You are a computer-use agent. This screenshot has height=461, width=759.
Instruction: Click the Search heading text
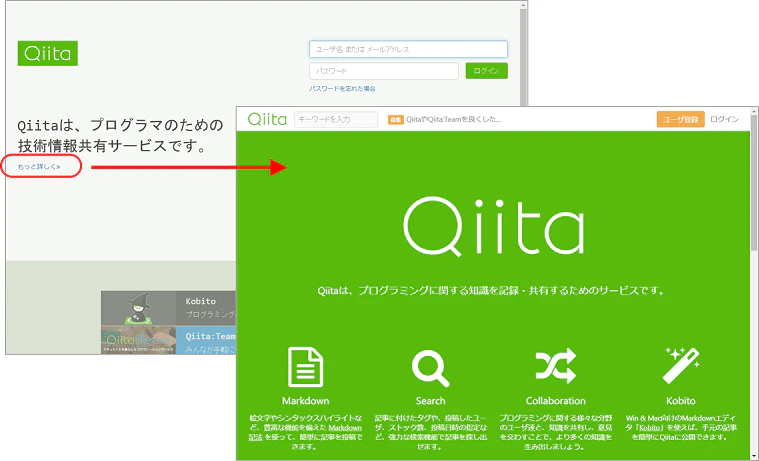[430, 401]
